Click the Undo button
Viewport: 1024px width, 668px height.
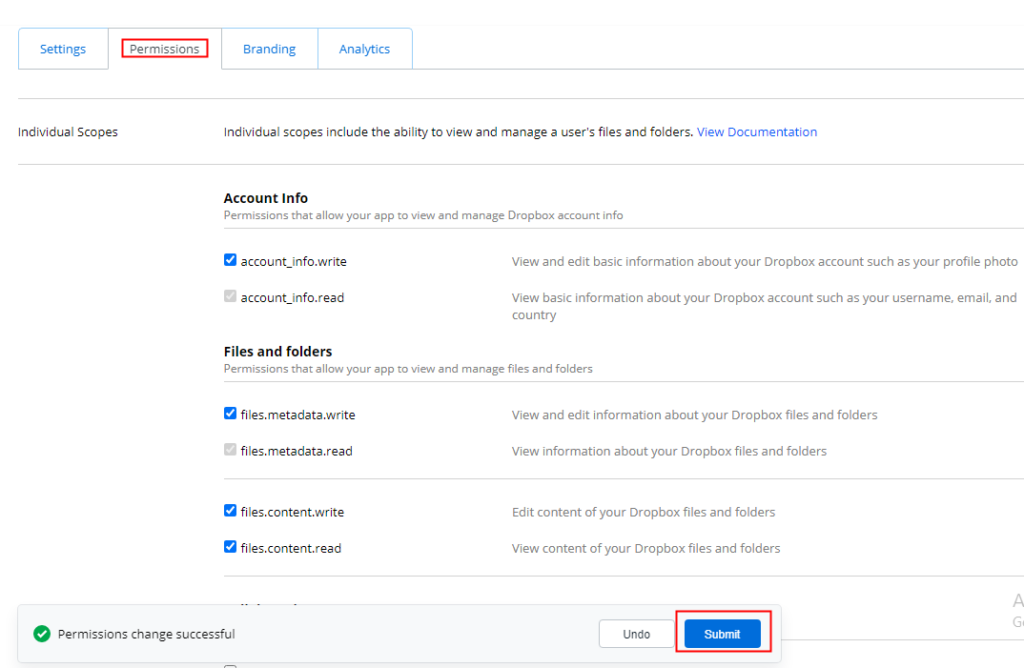[636, 634]
